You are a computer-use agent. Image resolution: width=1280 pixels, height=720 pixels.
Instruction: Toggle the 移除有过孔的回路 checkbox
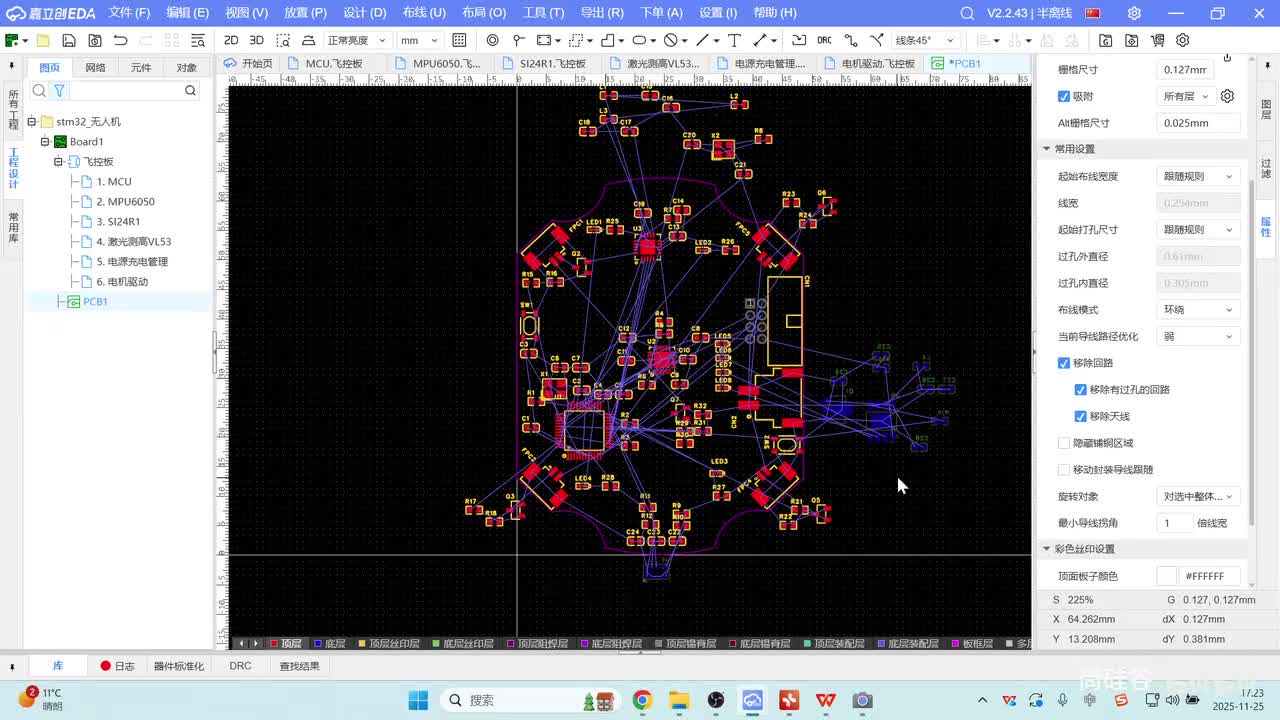click(1080, 389)
